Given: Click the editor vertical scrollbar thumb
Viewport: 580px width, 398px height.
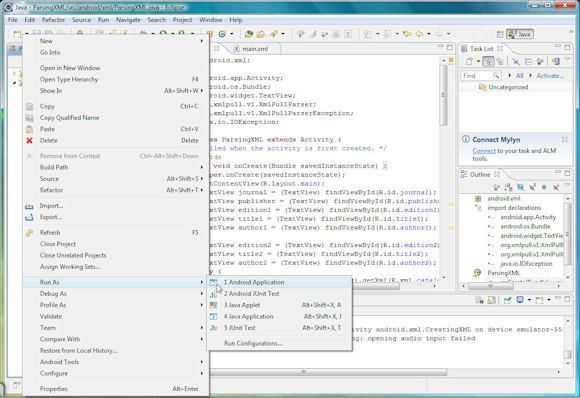Looking at the screenshot, I should (443, 95).
